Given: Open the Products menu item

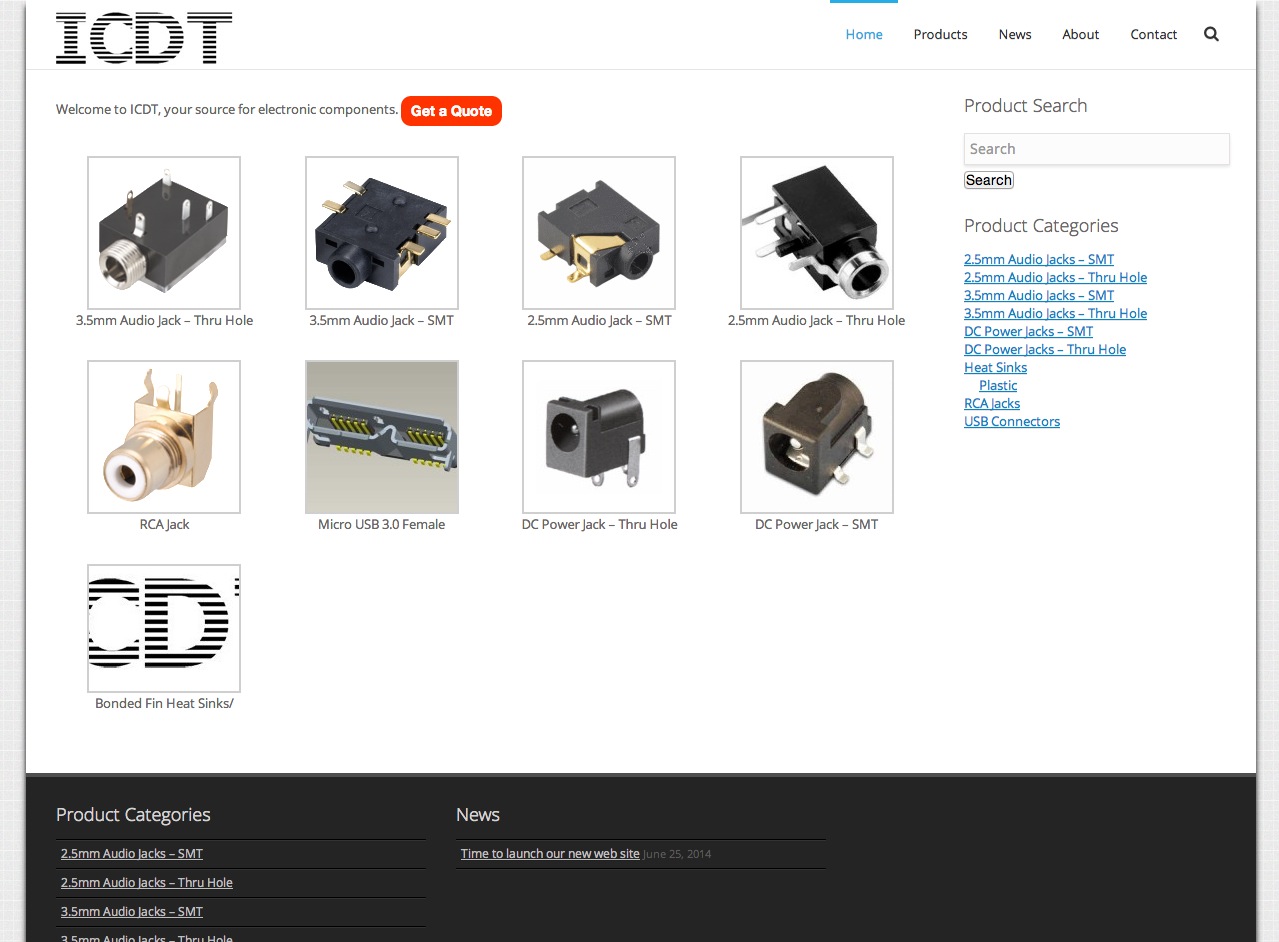Looking at the screenshot, I should point(940,34).
